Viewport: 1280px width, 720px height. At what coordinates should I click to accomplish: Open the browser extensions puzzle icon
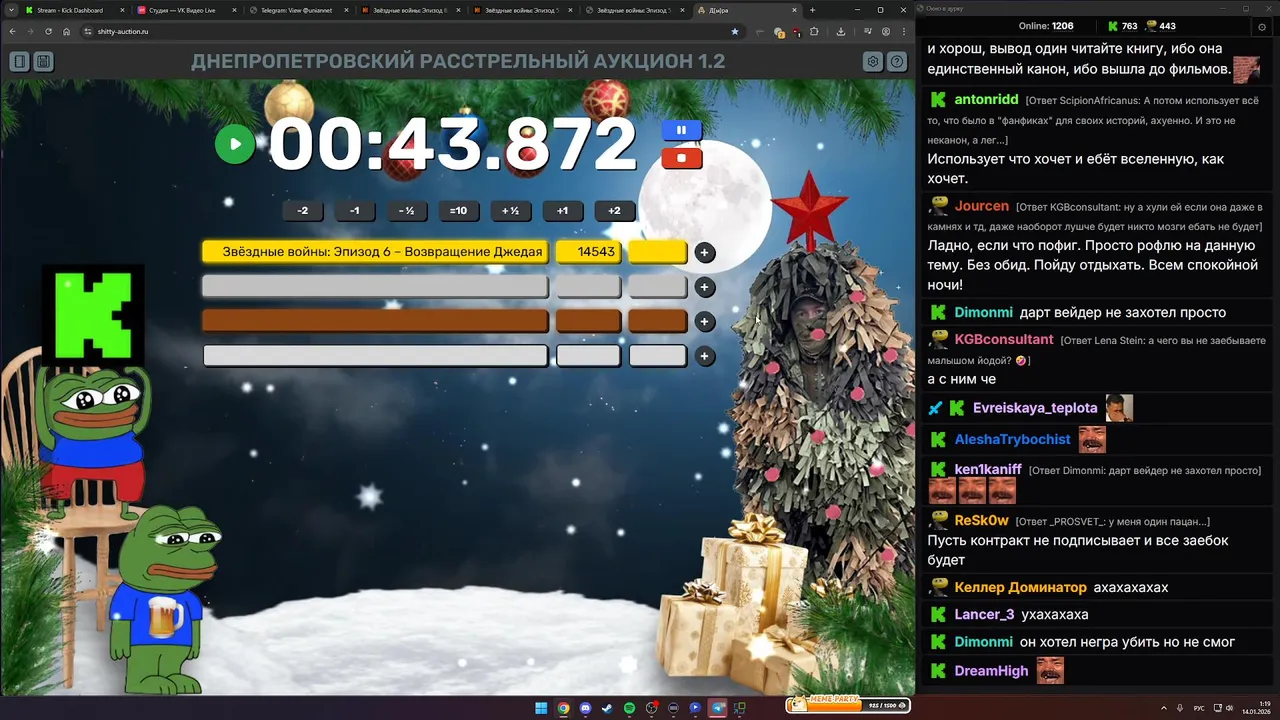[814, 31]
